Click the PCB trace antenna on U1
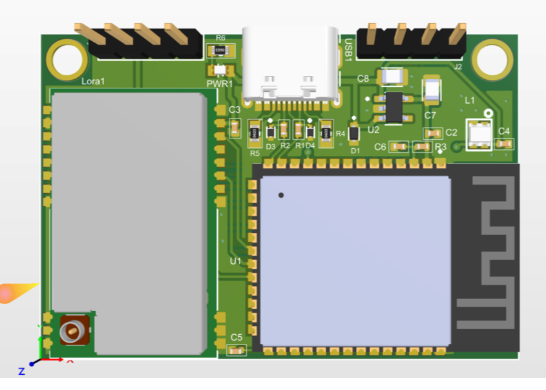The image size is (546, 390). (485, 252)
